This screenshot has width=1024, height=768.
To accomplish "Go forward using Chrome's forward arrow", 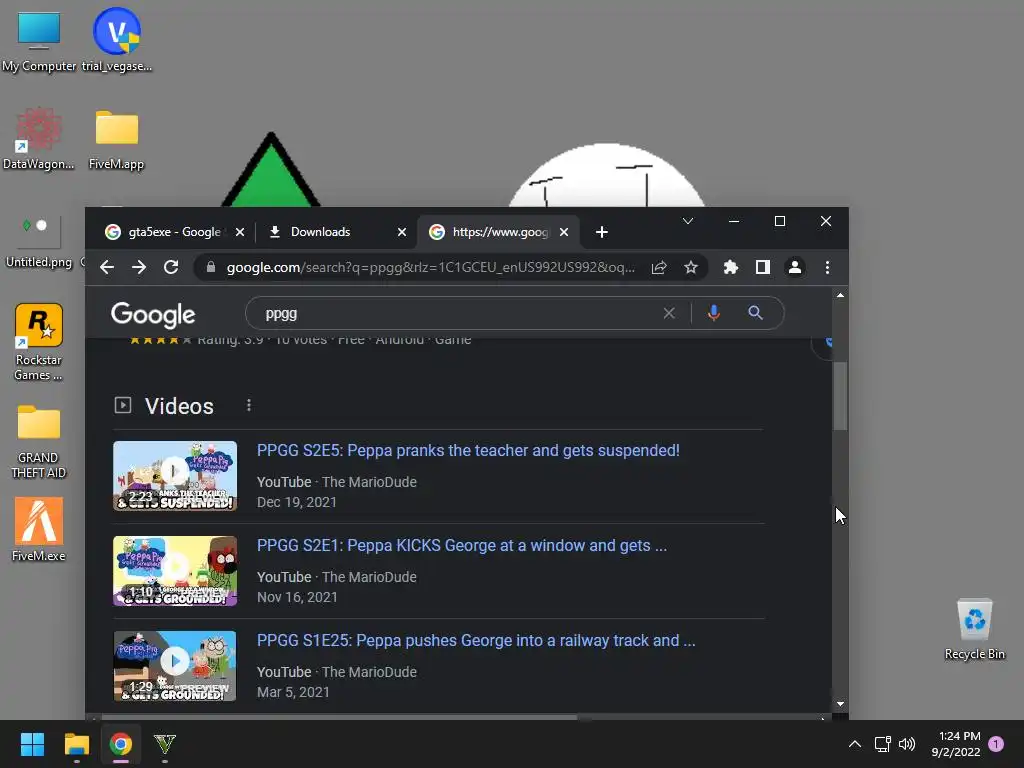I will [x=138, y=267].
